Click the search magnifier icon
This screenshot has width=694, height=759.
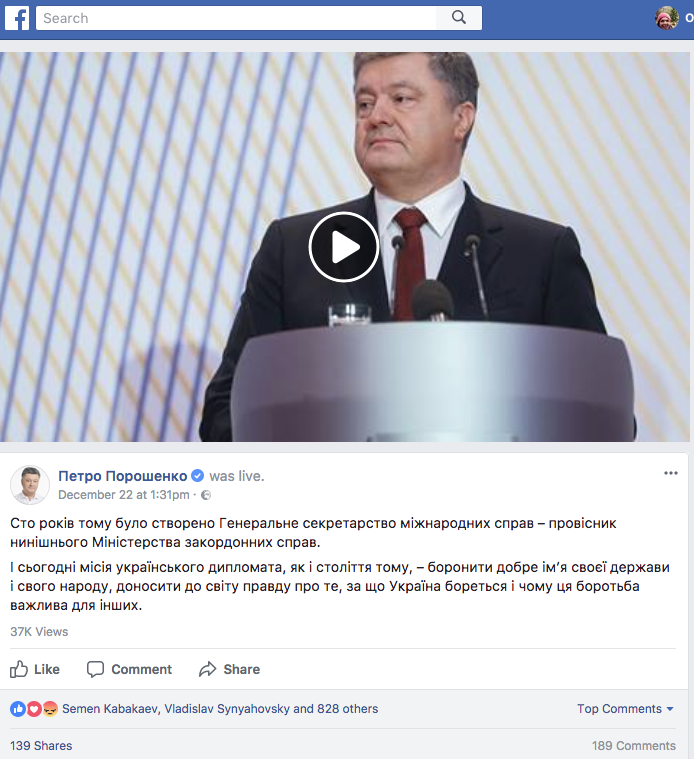(x=459, y=18)
